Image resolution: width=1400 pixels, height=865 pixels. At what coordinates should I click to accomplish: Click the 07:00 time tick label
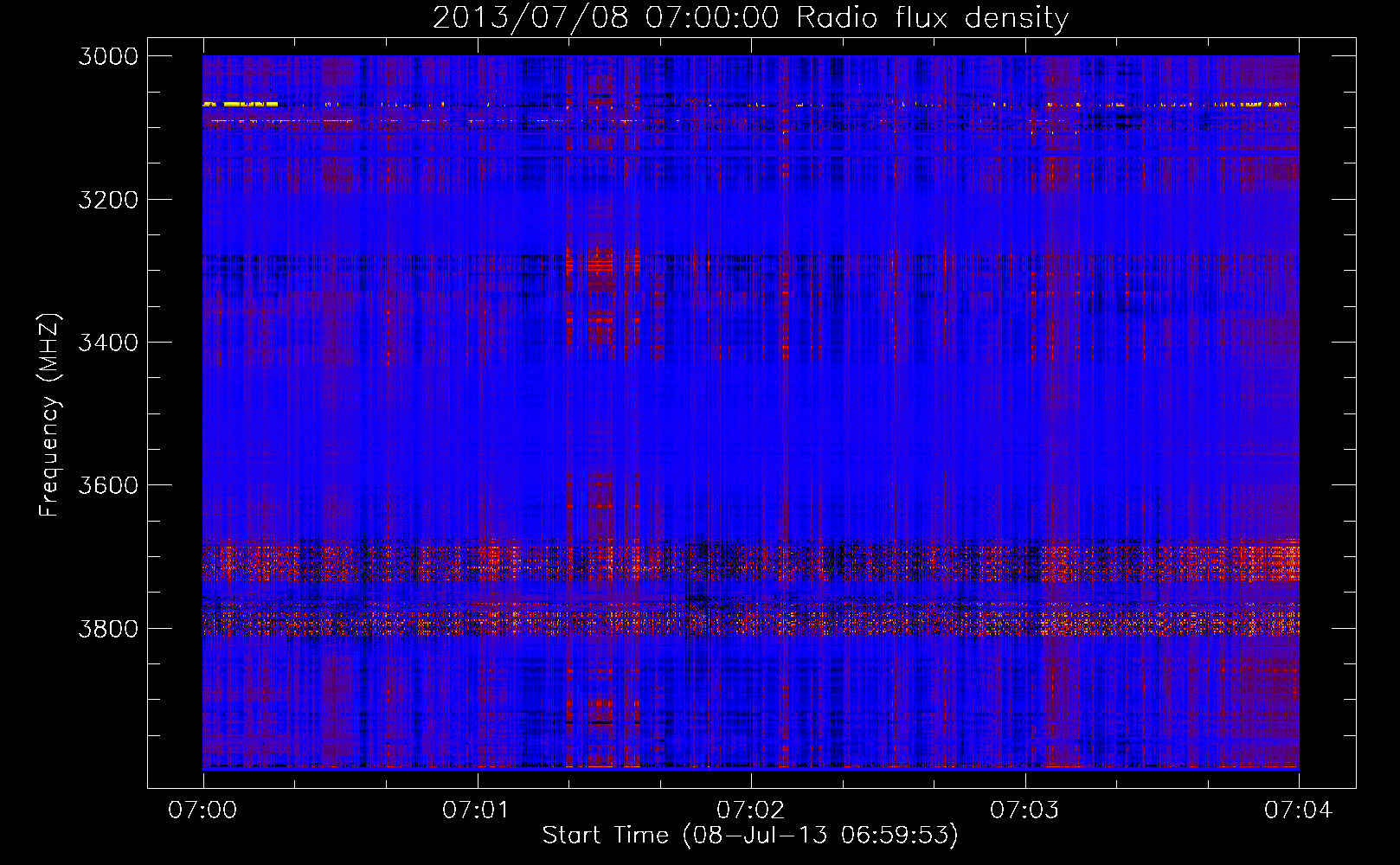coord(202,810)
